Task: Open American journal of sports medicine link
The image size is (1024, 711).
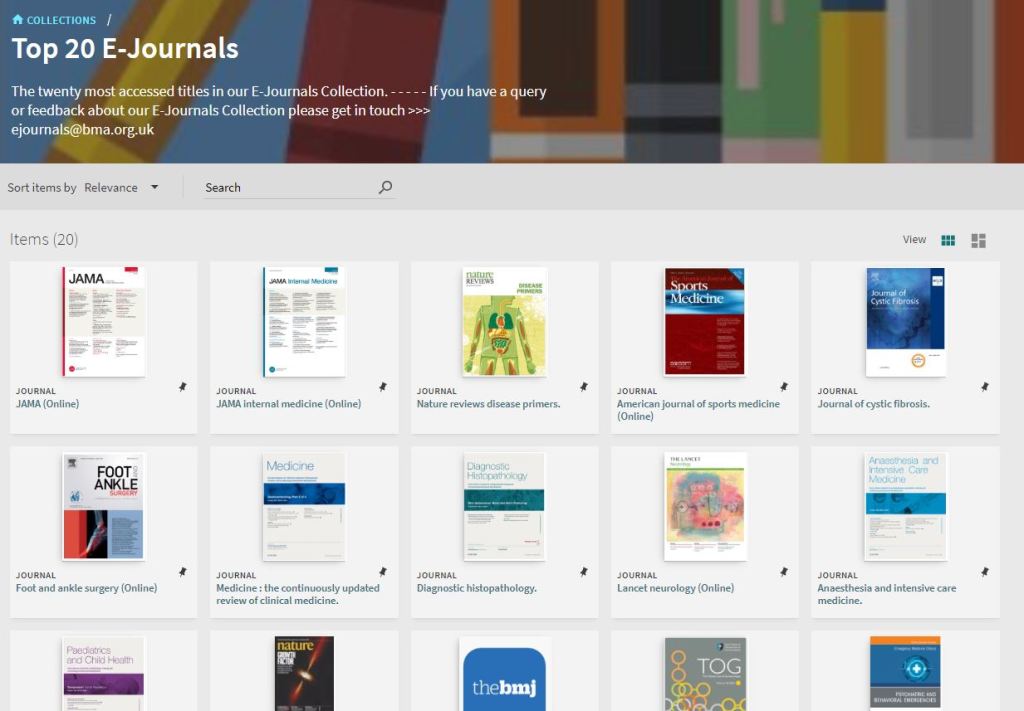Action: [x=698, y=410]
